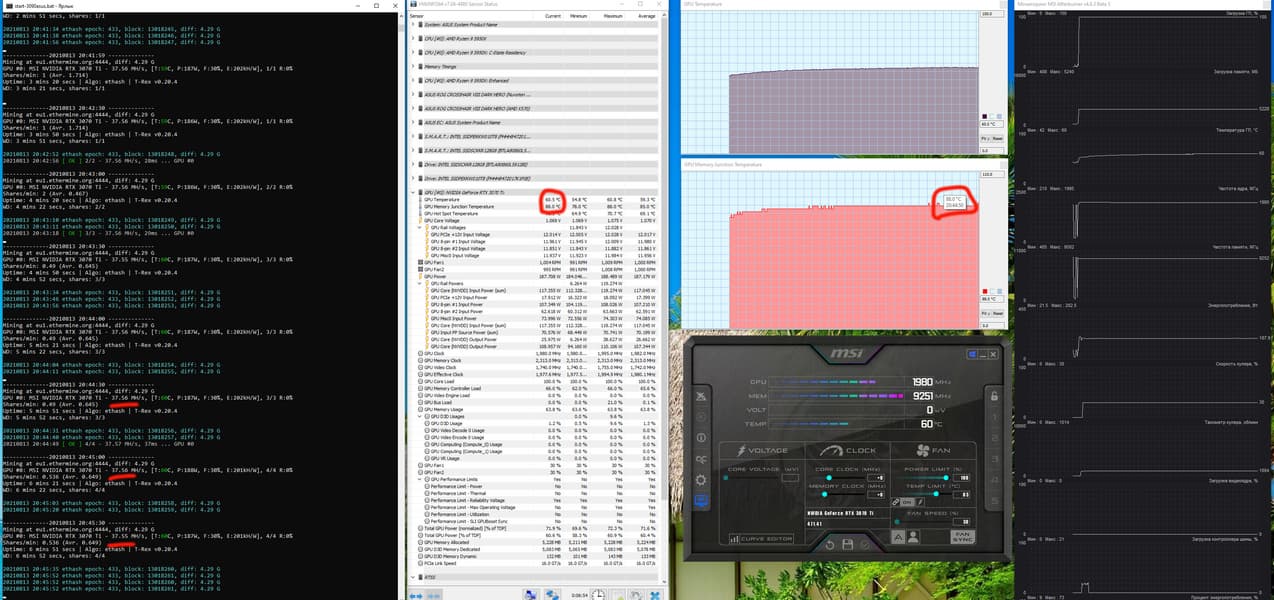1274x600 pixels.
Task: Click the Afterburner fan auto 'A' button
Action: 898,537
